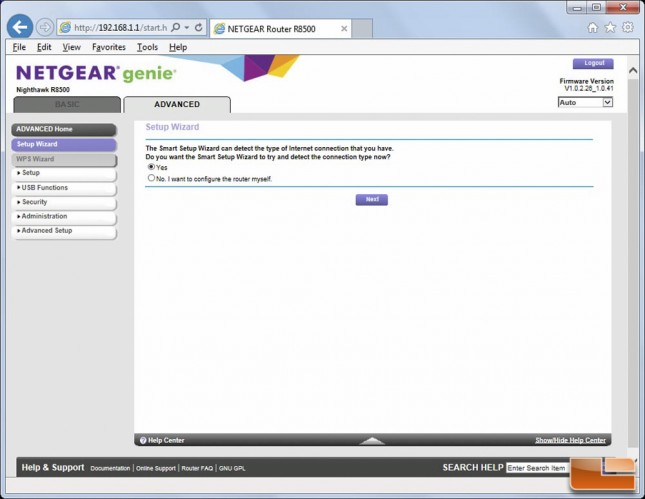Click the Enter Search Item field

538,468
